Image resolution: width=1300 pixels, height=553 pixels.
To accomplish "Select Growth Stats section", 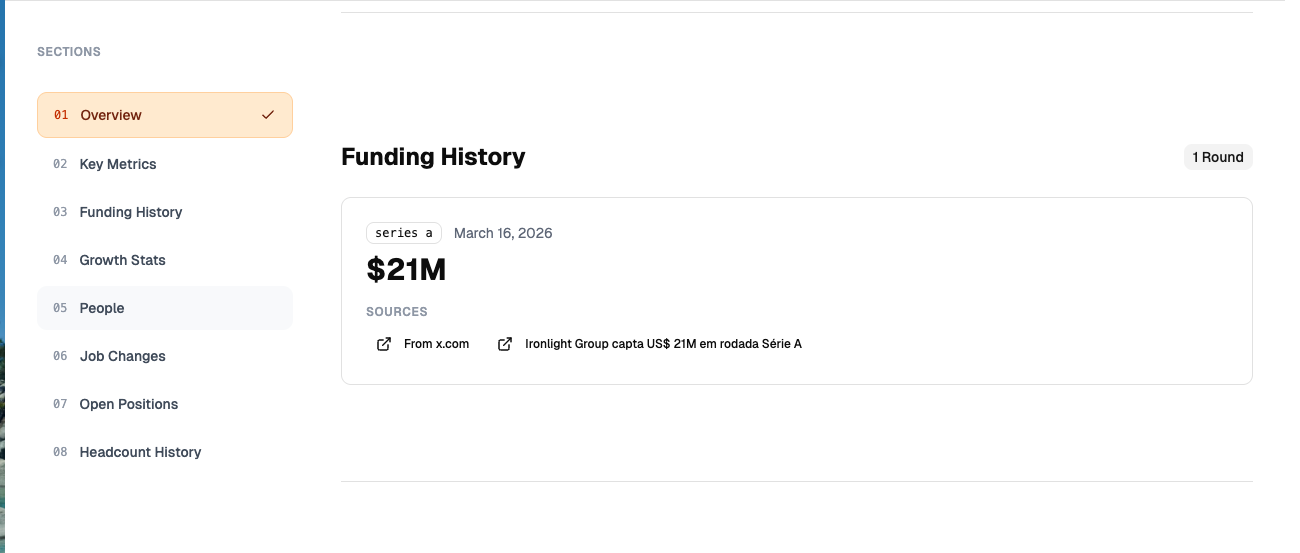I will [123, 260].
